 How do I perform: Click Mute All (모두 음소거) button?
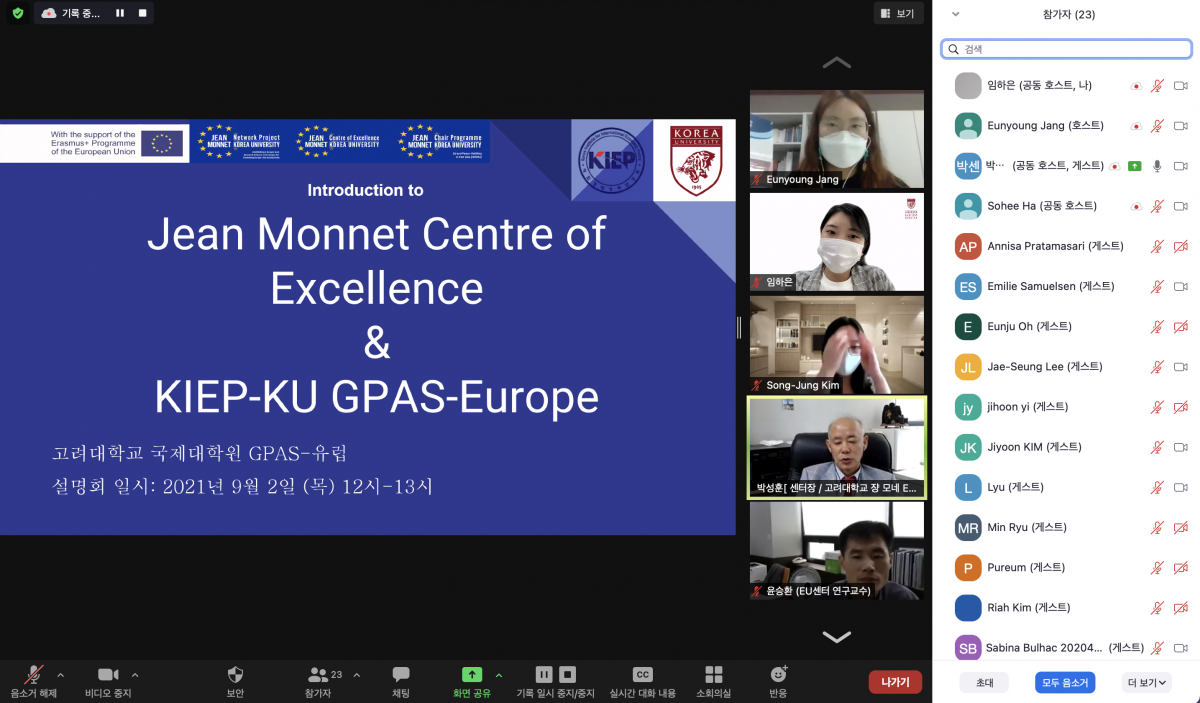[1065, 683]
